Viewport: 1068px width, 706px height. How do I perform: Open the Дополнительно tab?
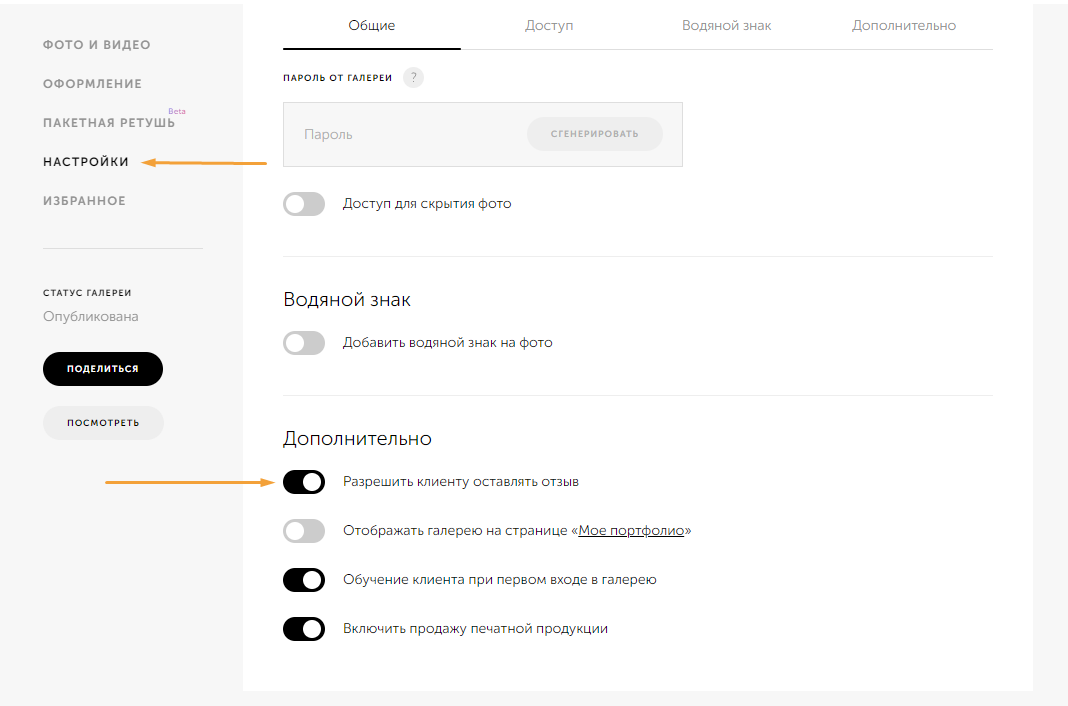click(903, 26)
